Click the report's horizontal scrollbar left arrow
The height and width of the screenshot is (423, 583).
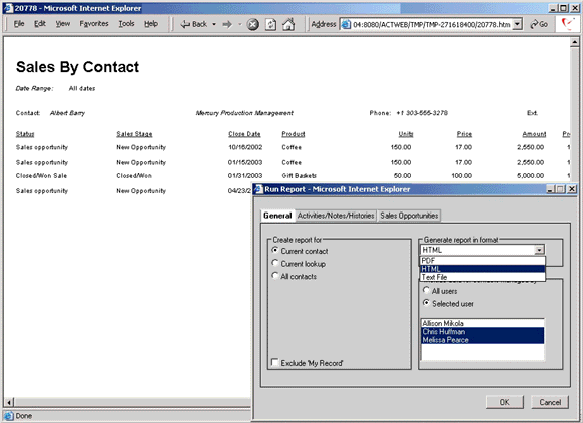point(9,402)
